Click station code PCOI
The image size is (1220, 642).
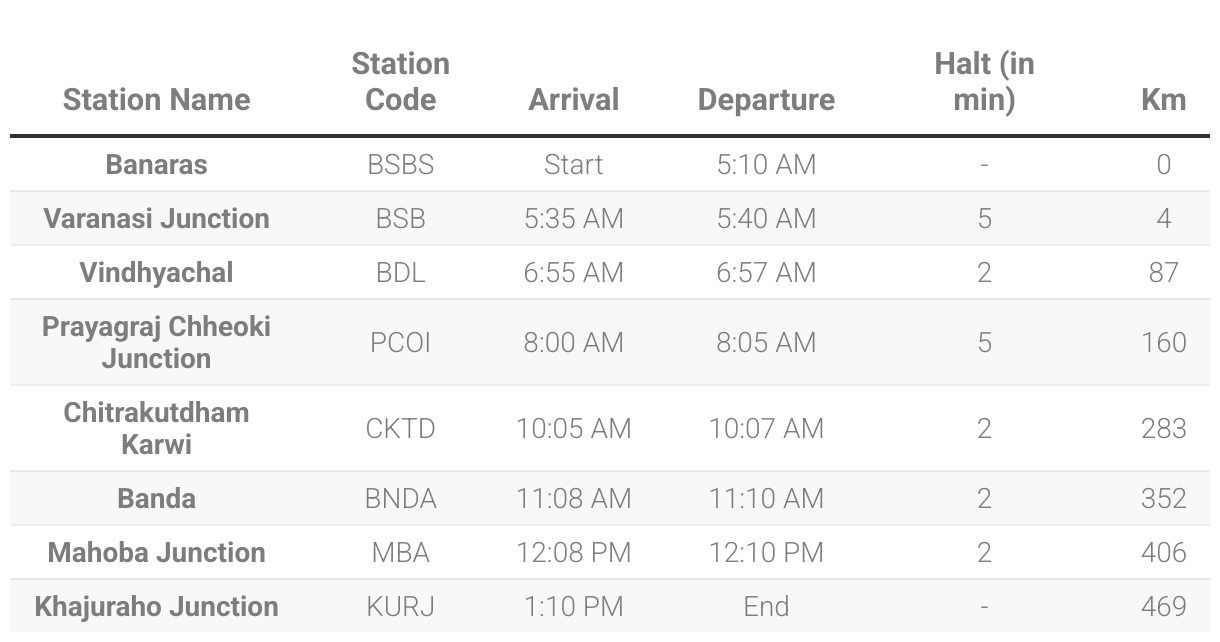(400, 343)
